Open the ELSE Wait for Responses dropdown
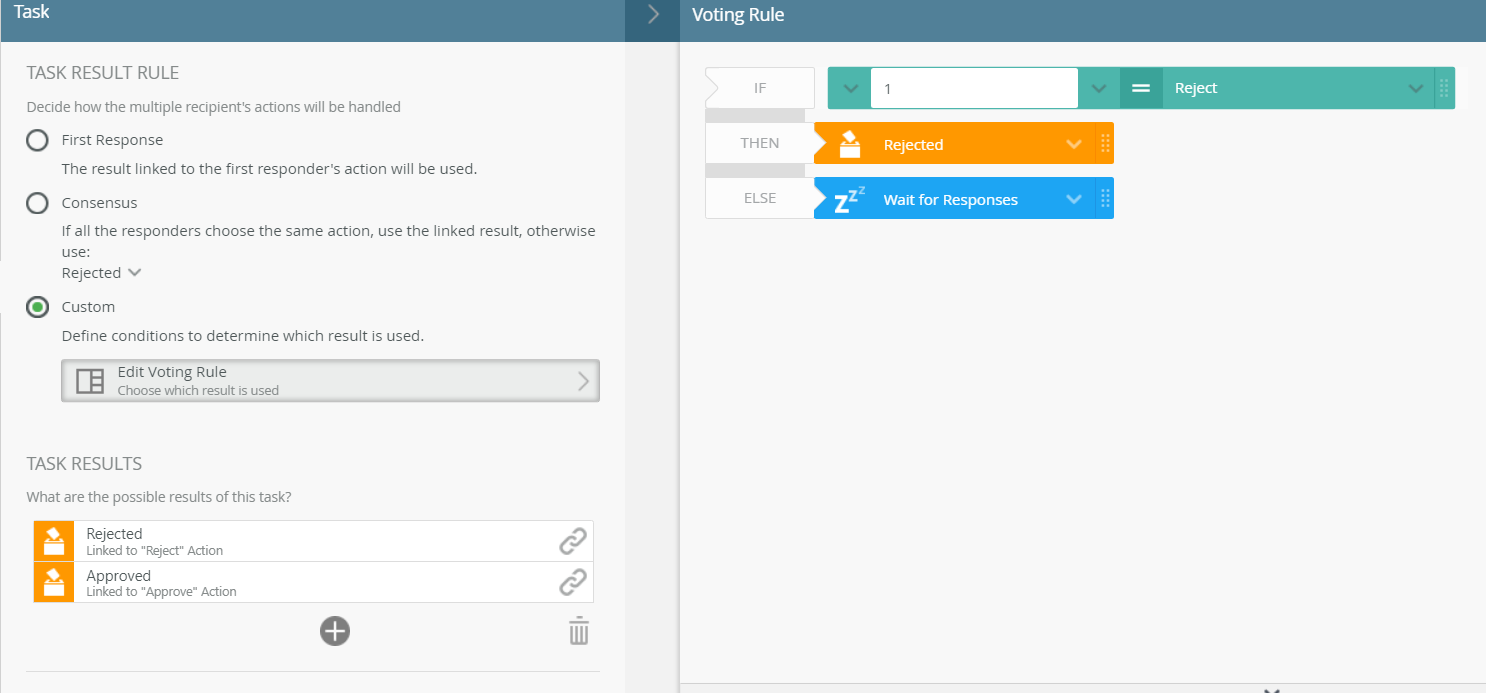Viewport: 1486px width, 693px height. click(1074, 199)
